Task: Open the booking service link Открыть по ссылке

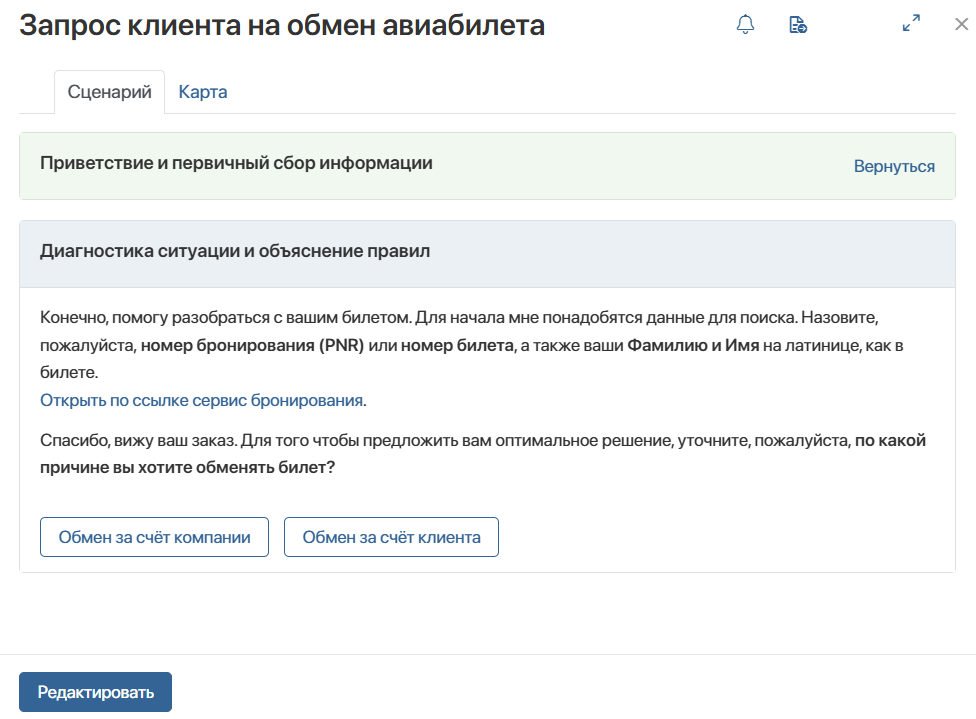Action: click(201, 400)
